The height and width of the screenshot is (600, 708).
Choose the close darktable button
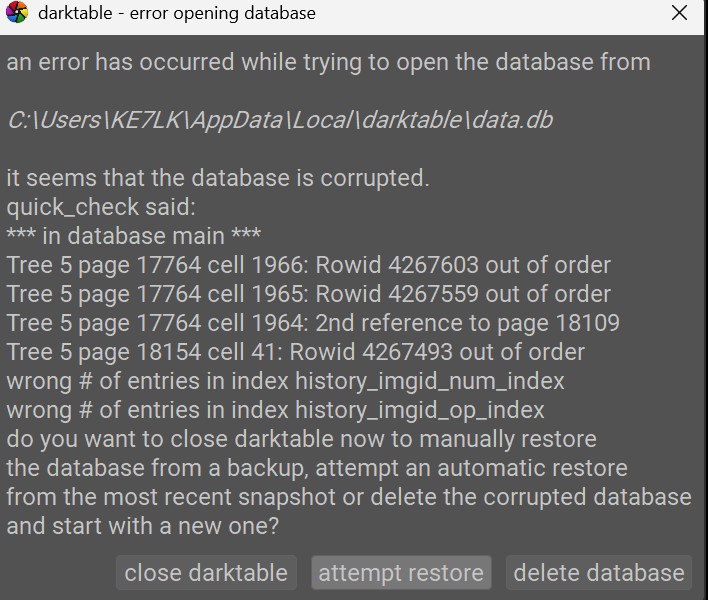click(206, 572)
